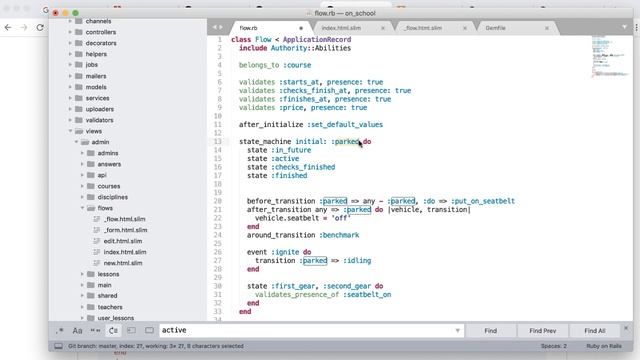Collapse the views folder

coord(70,131)
